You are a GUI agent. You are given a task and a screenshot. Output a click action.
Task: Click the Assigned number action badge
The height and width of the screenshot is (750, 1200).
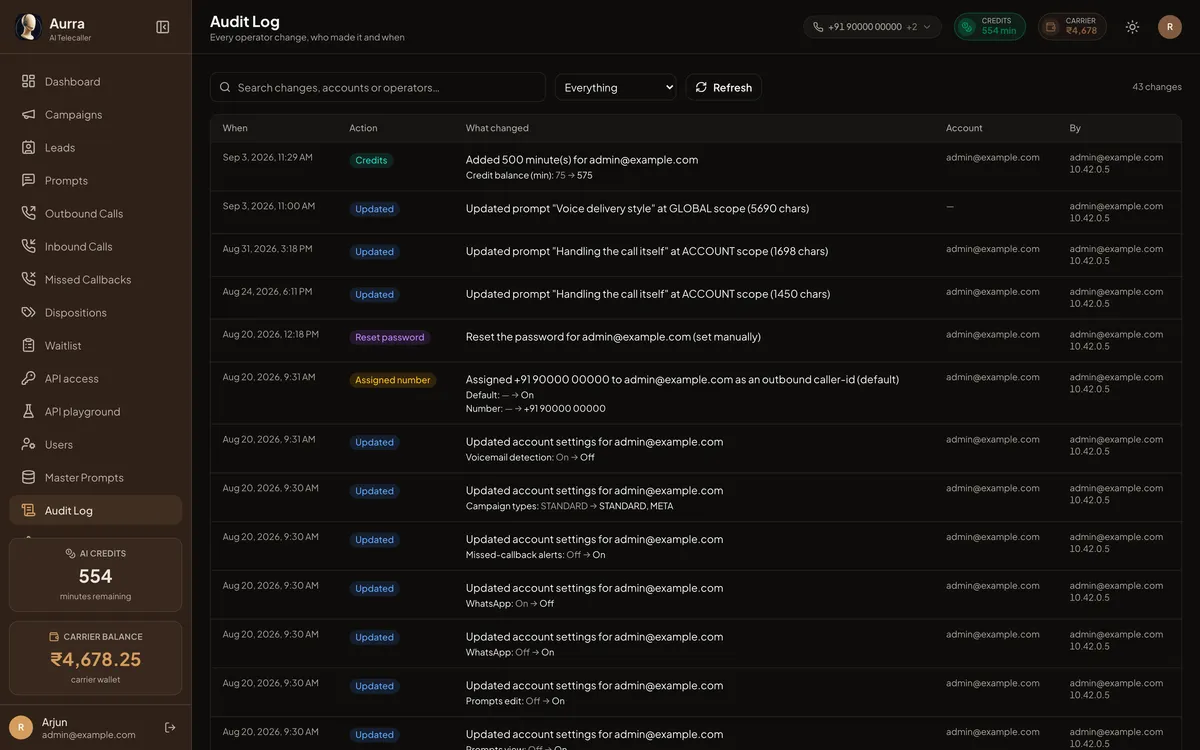coord(393,380)
